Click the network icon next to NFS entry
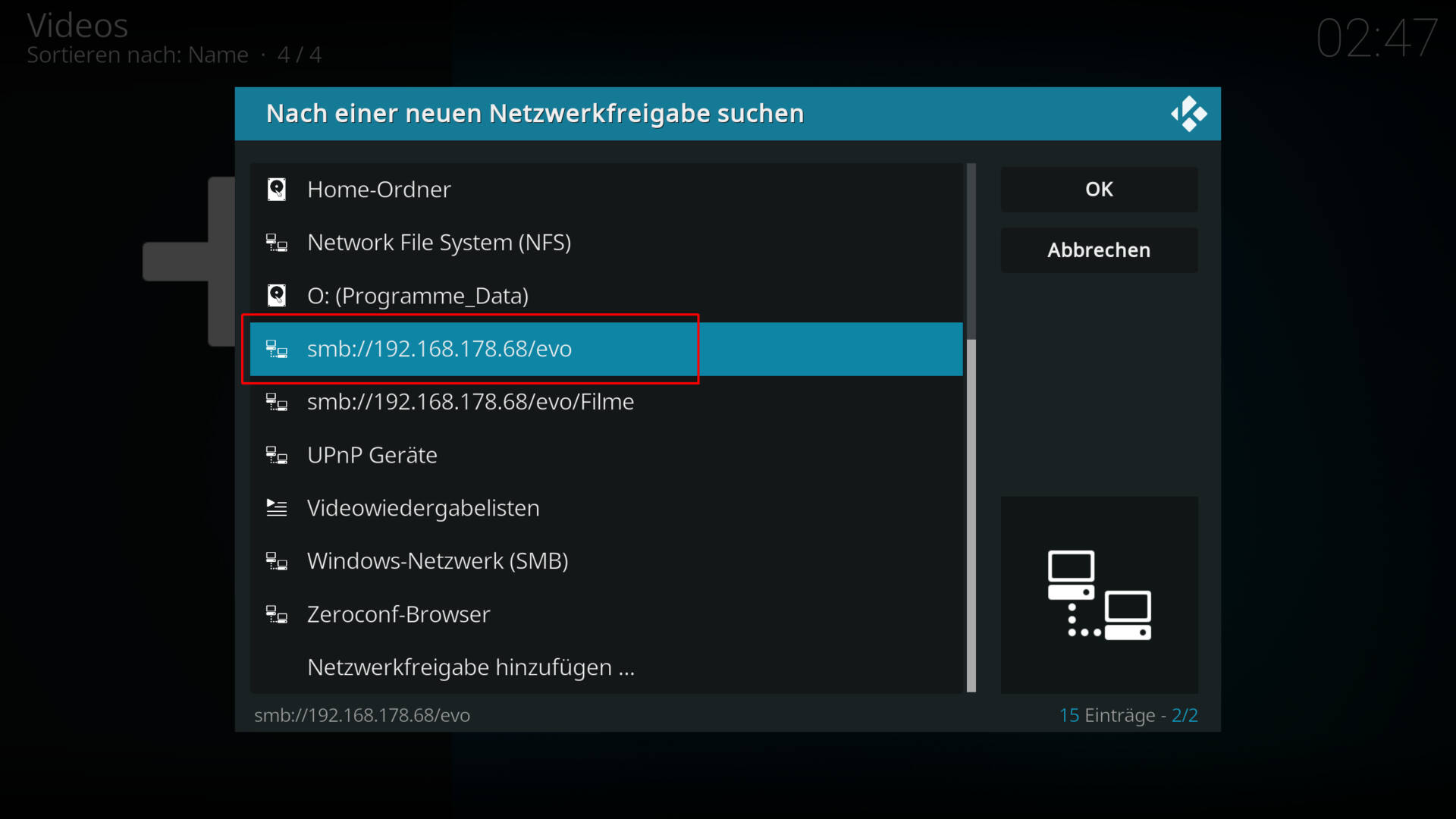This screenshot has width=1456, height=819. (x=277, y=243)
